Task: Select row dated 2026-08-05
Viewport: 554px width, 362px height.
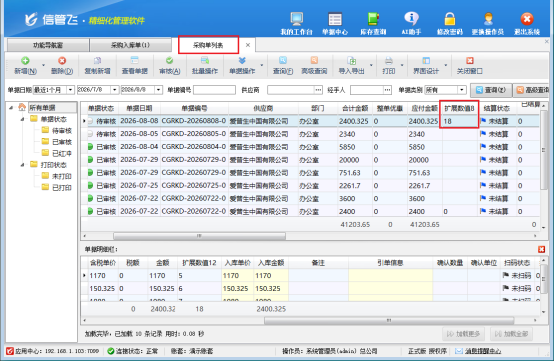Action: click(x=311, y=134)
